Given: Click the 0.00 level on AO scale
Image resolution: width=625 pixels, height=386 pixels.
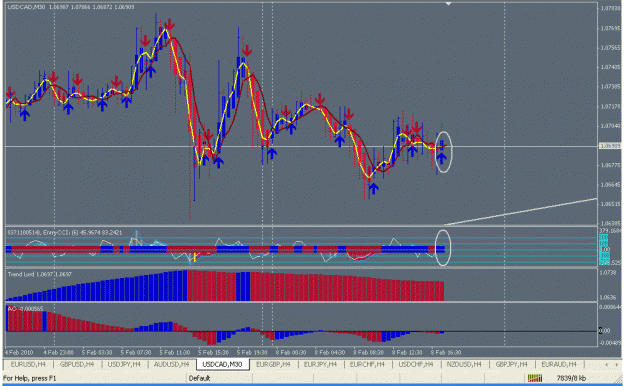Looking at the screenshot, I should click(x=605, y=331).
